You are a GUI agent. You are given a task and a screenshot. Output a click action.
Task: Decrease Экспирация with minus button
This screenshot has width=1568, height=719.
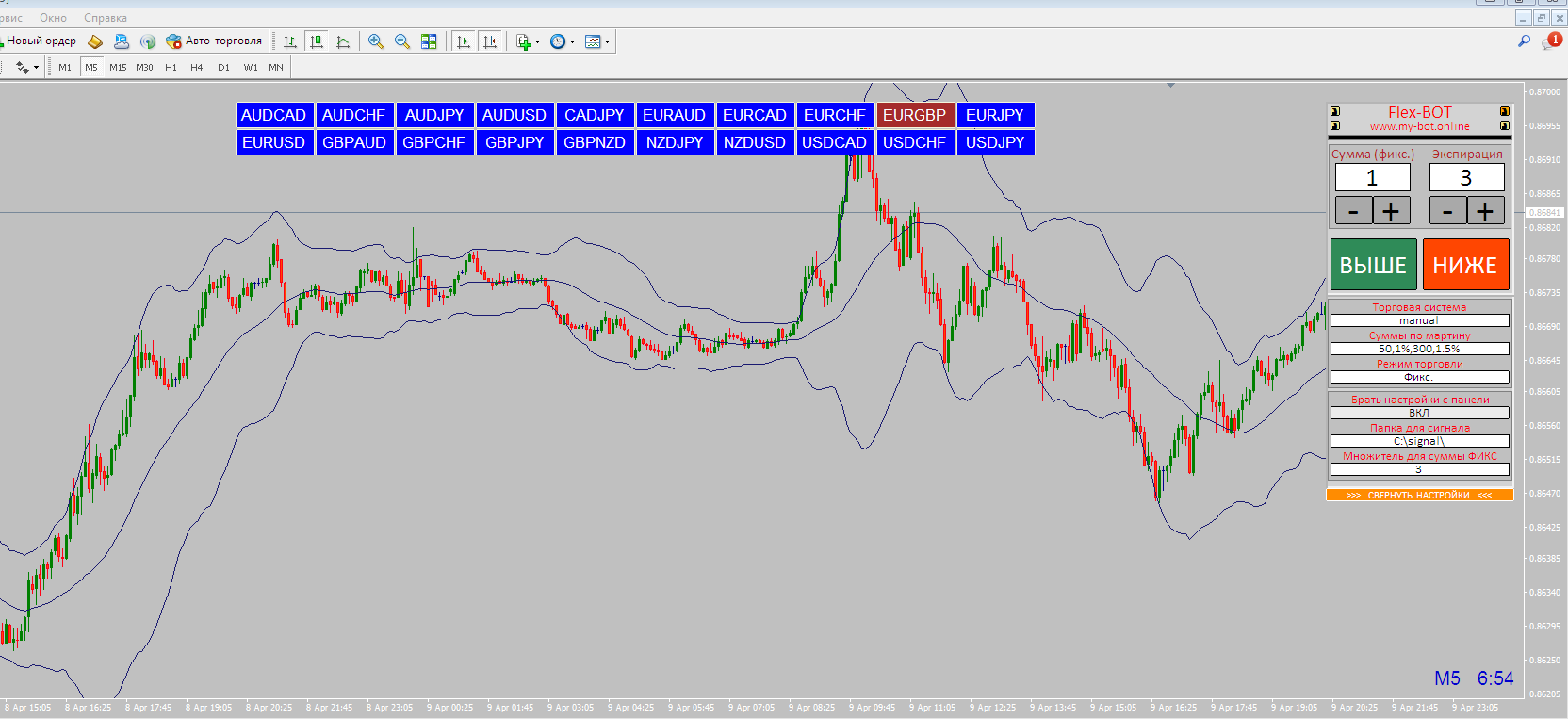1448,210
